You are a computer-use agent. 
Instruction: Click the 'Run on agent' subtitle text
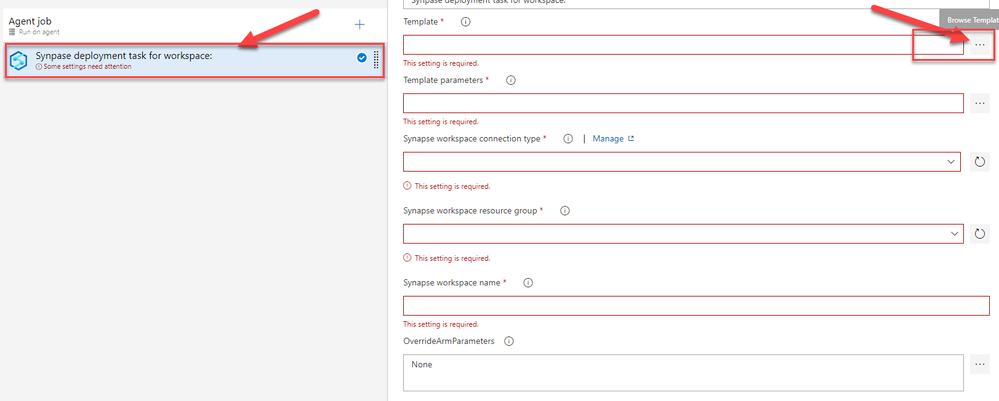click(x=40, y=32)
